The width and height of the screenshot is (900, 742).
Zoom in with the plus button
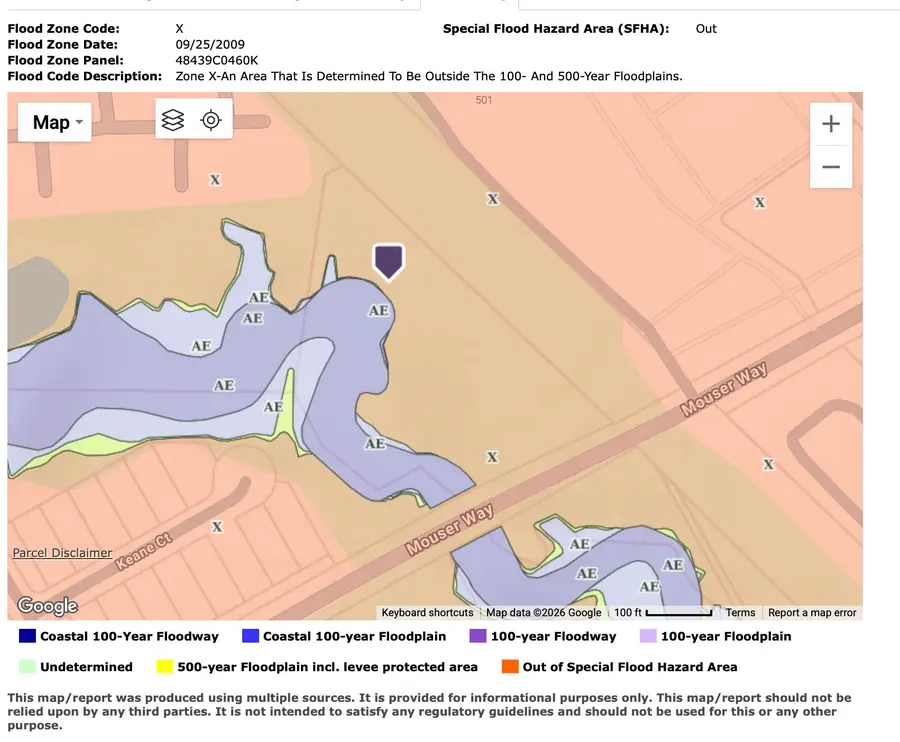tap(830, 125)
